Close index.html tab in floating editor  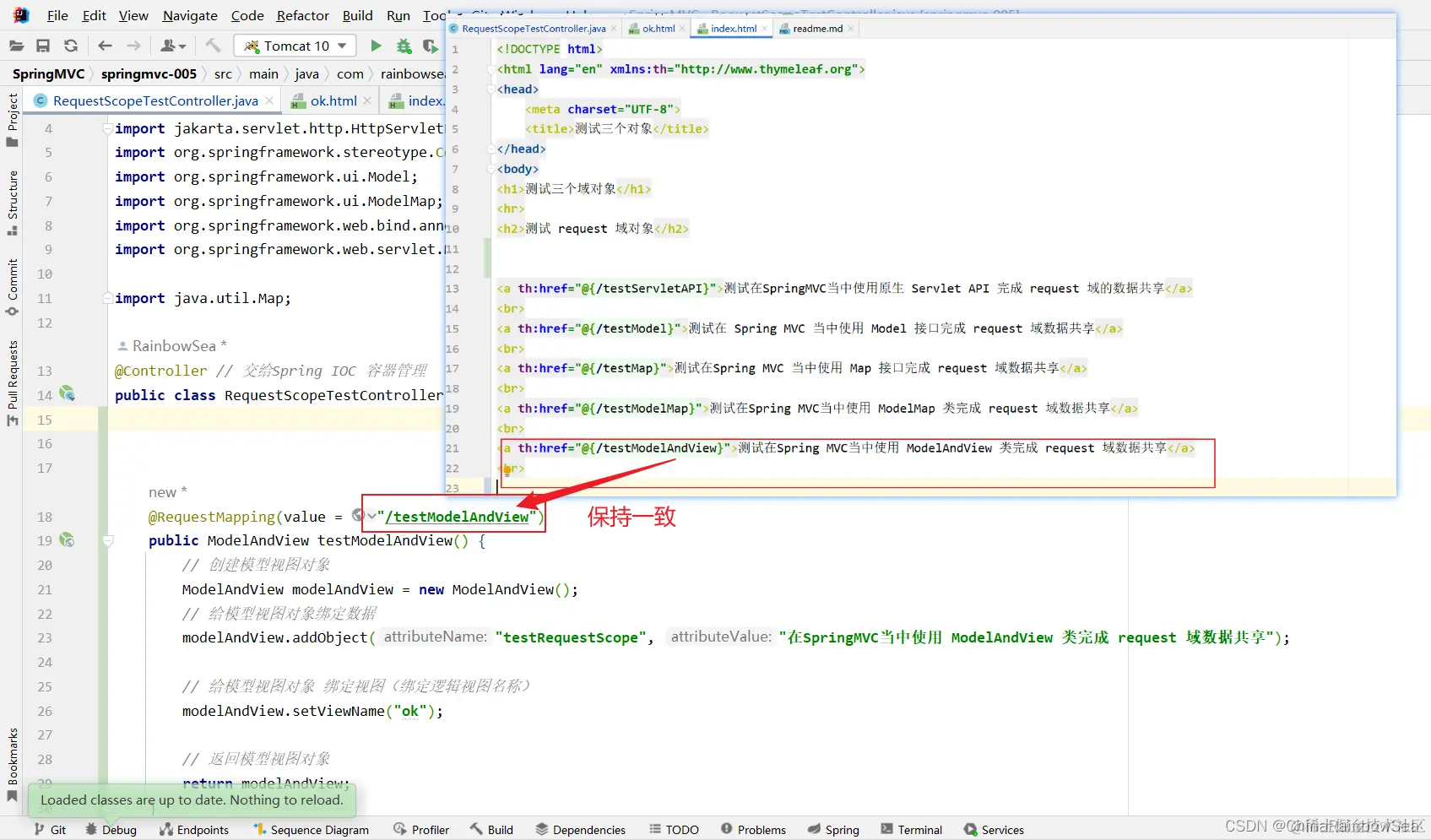coord(765,29)
